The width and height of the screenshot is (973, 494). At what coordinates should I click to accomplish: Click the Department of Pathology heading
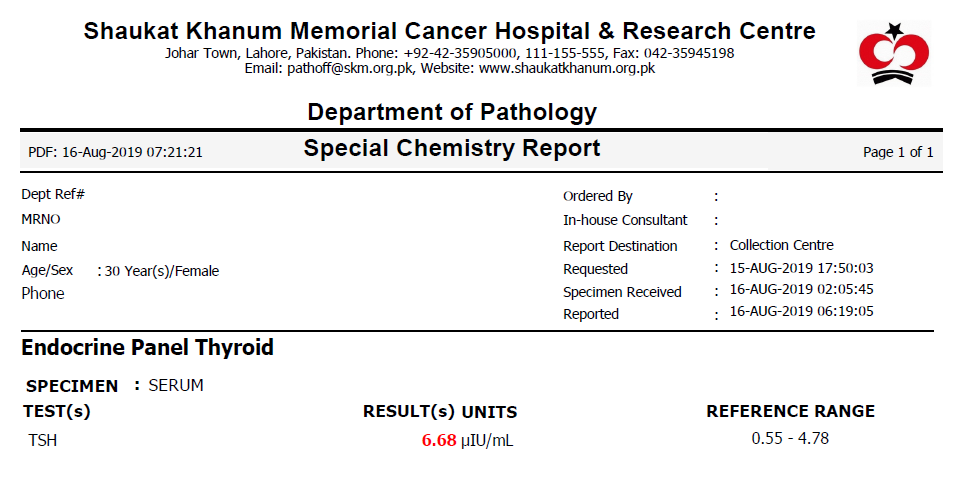pos(452,112)
